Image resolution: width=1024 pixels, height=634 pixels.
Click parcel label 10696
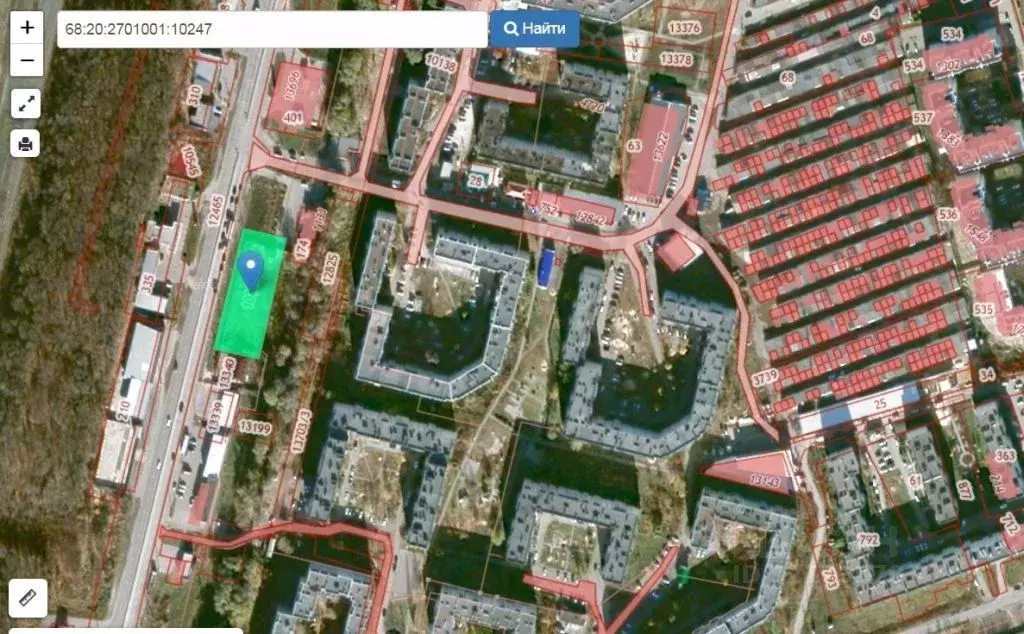point(292,85)
